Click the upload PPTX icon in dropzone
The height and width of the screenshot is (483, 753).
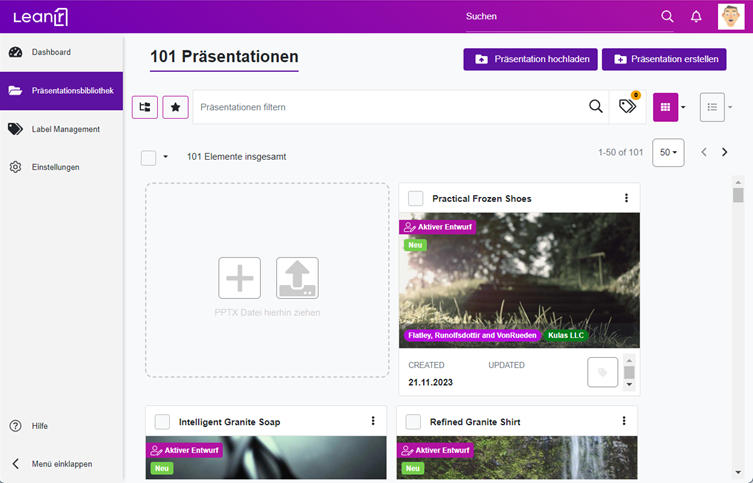(x=297, y=278)
